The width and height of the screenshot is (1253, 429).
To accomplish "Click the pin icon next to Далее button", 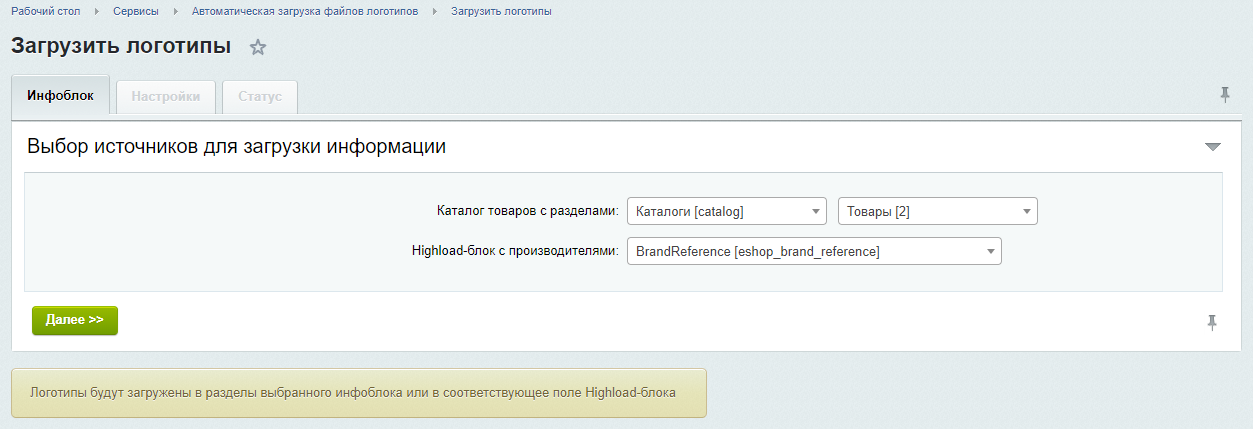I will click(x=1212, y=322).
